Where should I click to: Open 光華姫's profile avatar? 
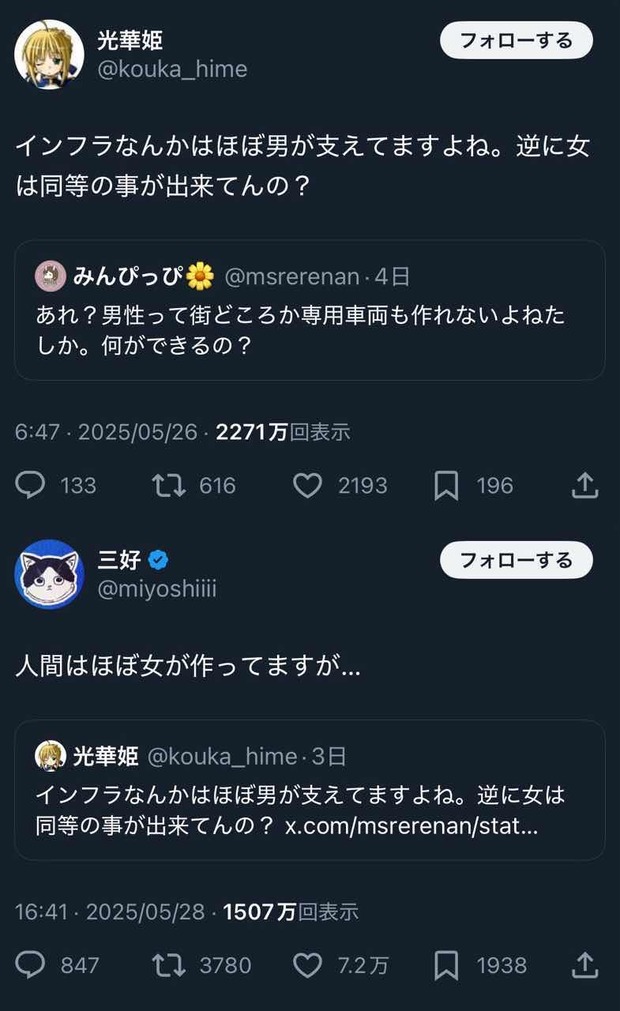point(48,52)
